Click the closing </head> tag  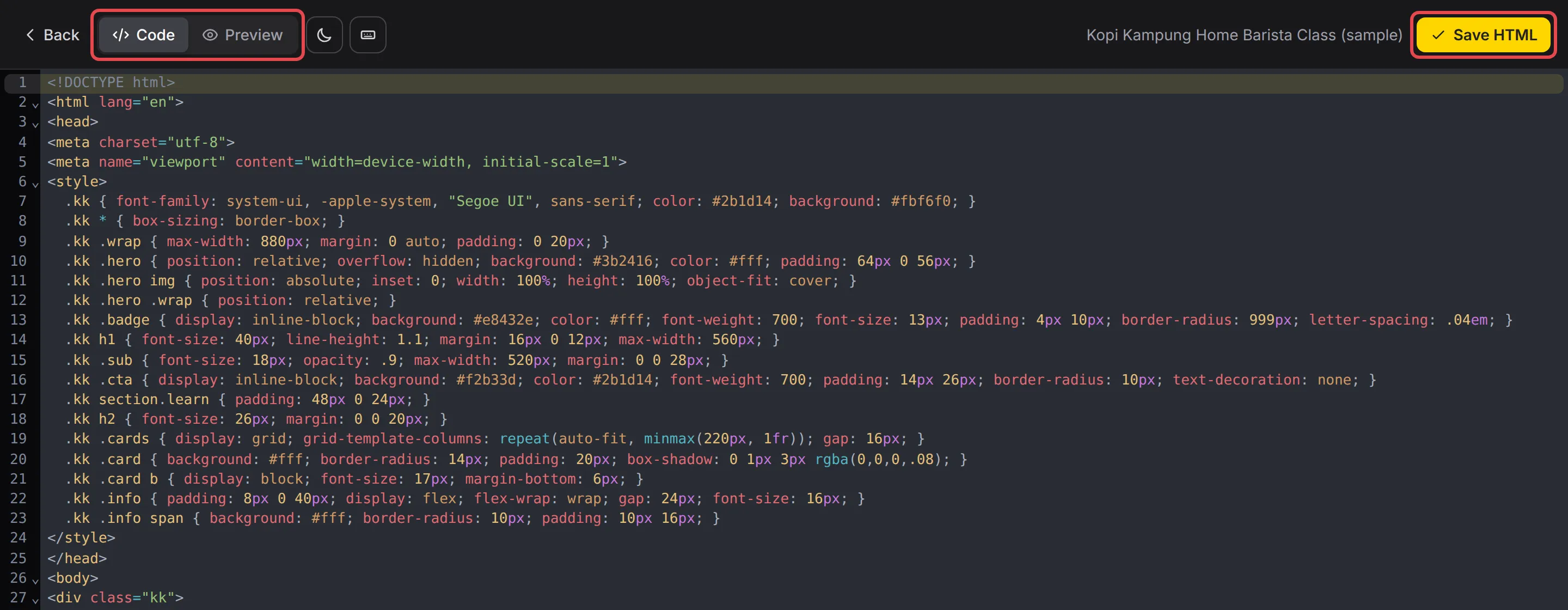(77, 558)
